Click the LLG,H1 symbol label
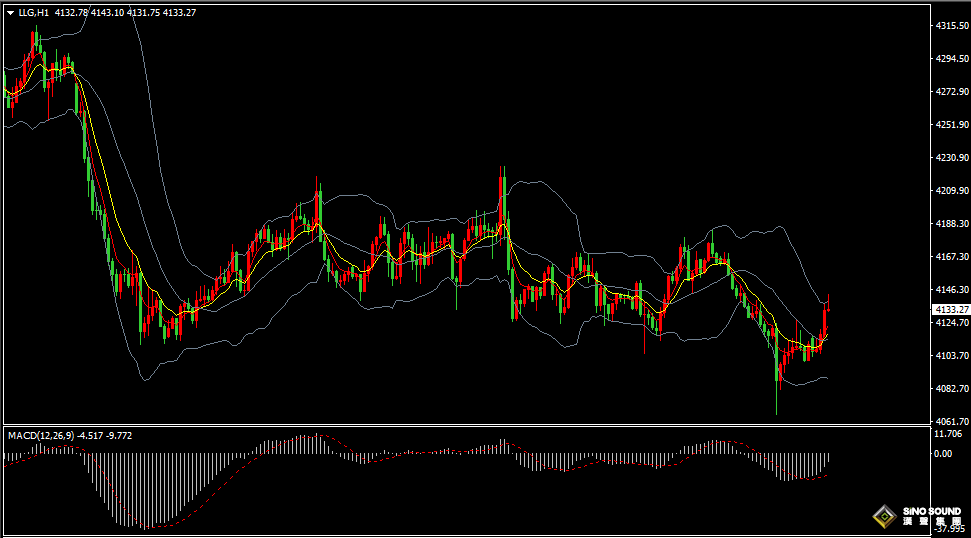The width and height of the screenshot is (971, 538). (33, 12)
